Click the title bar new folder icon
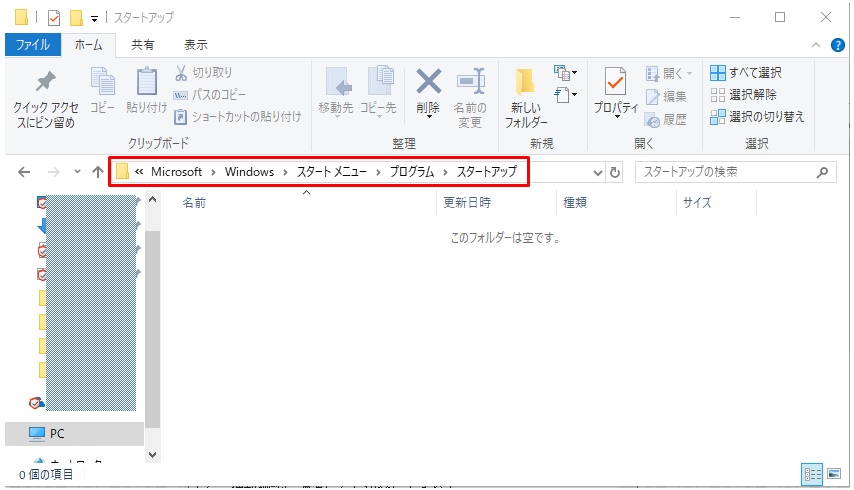854x490 pixels. [76, 18]
